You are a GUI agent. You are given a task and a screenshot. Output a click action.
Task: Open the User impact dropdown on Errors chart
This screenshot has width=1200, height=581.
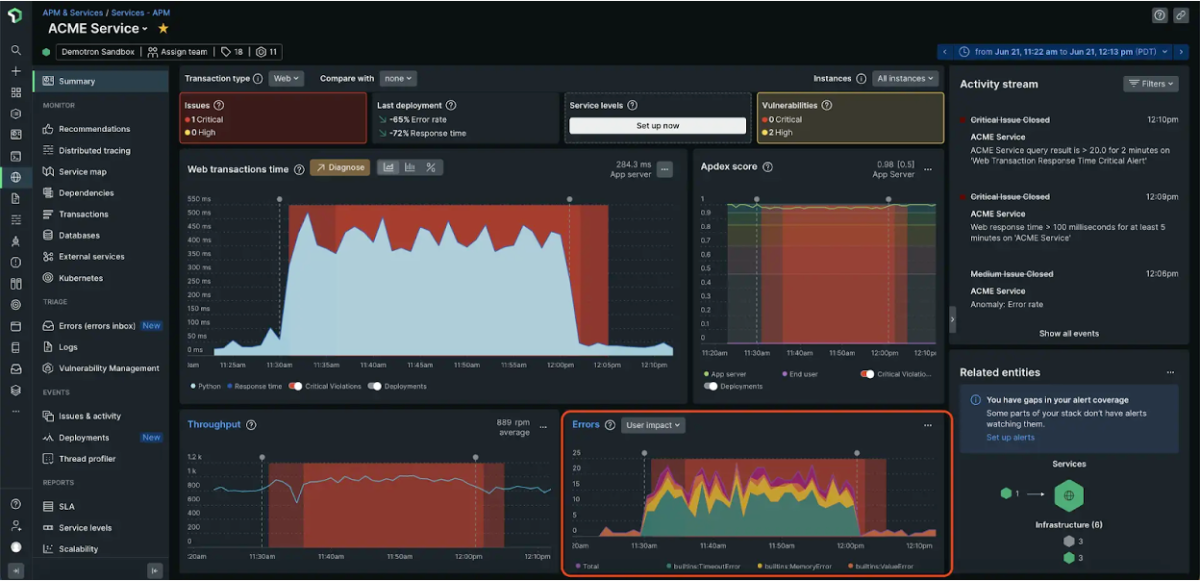[652, 424]
